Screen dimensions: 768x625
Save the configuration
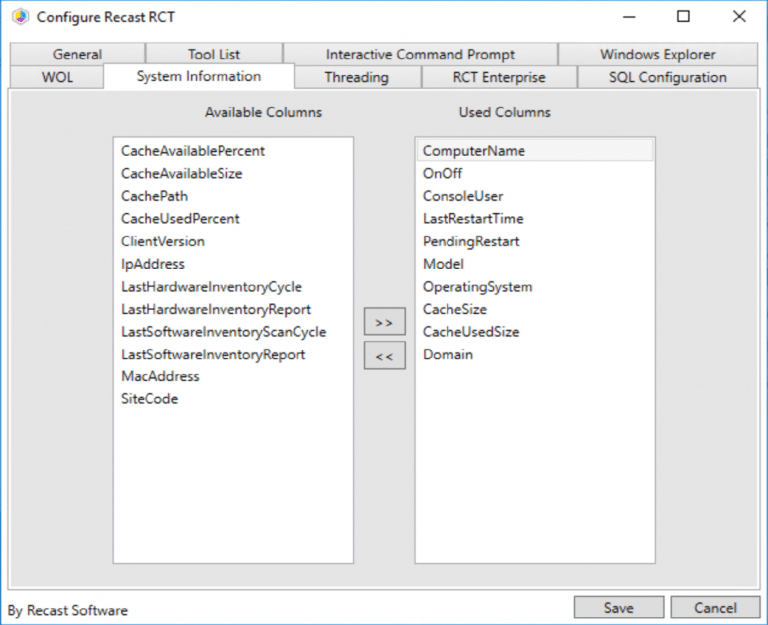pos(619,607)
